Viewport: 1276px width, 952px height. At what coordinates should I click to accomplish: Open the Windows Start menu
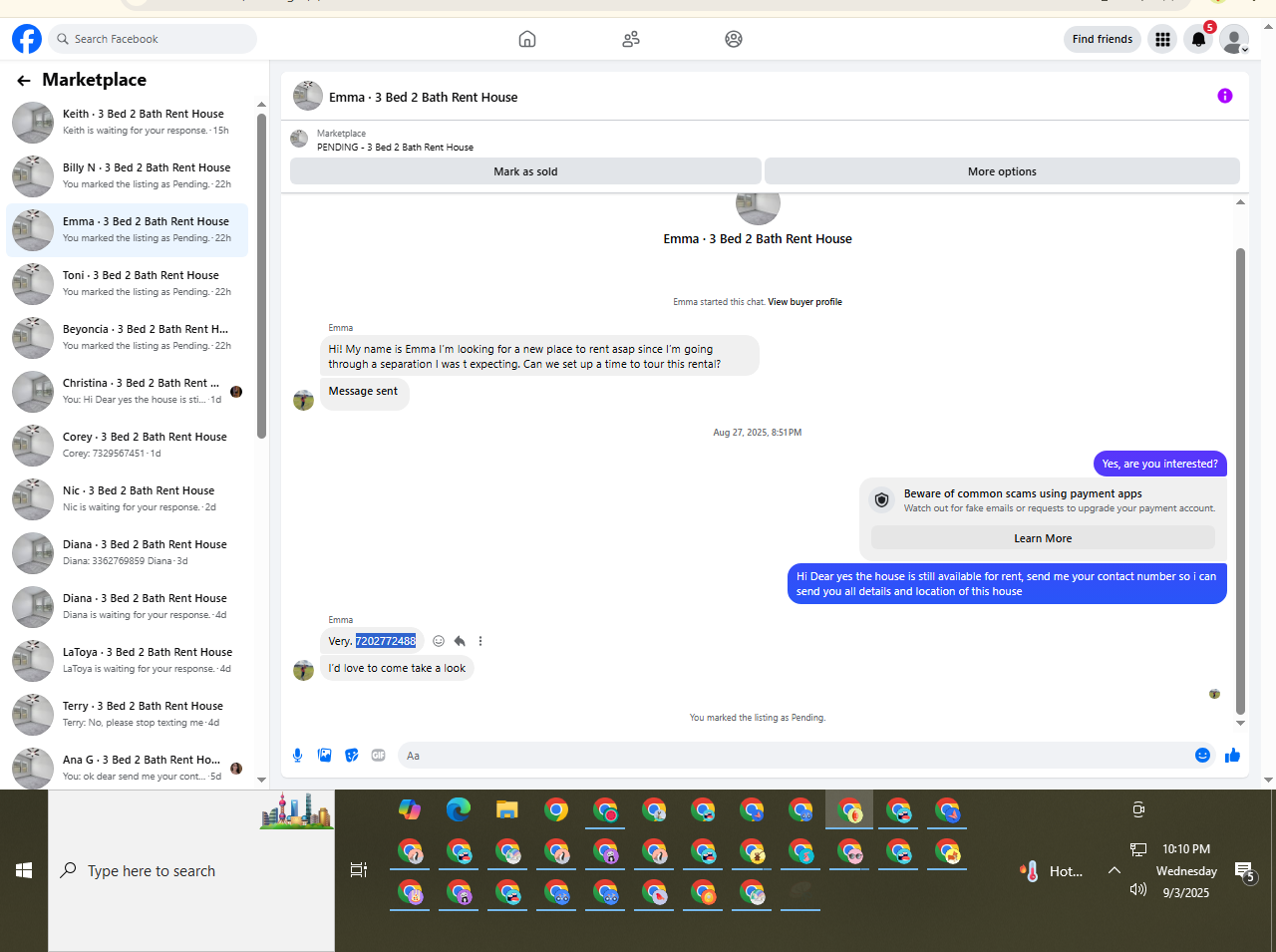(24, 870)
